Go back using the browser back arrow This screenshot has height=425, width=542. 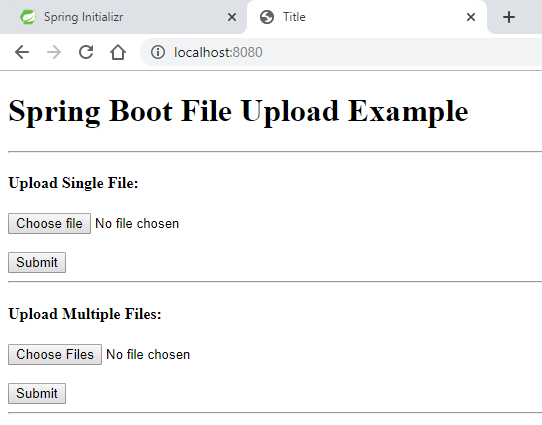click(22, 53)
